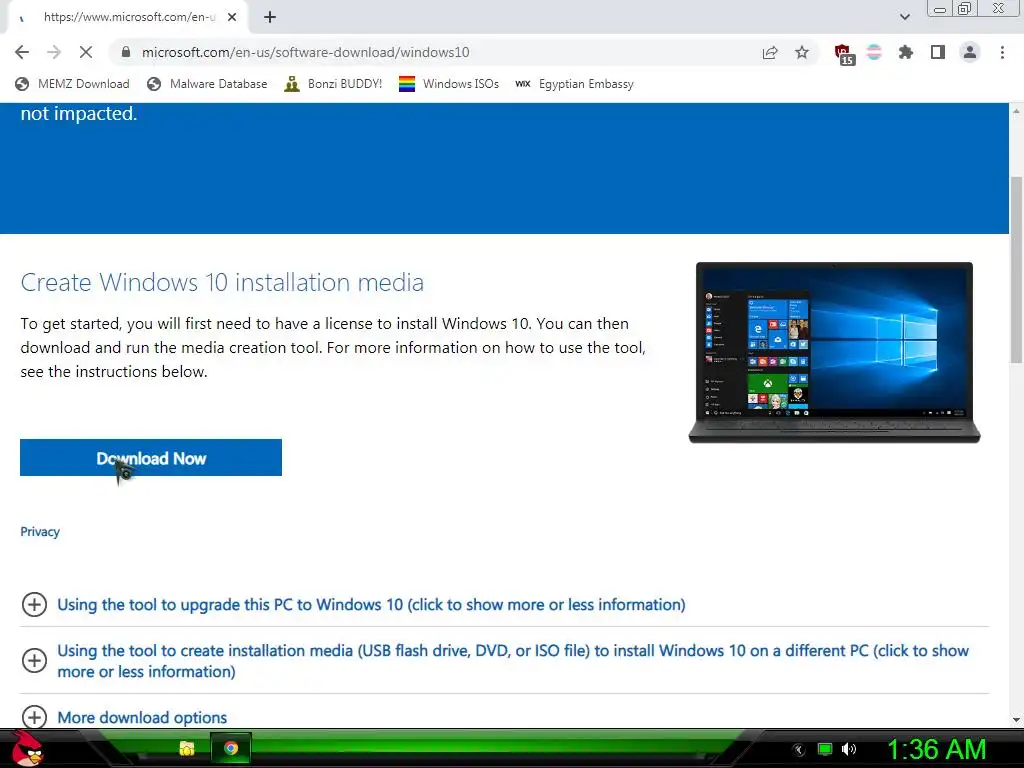Open the Angry Birds start button

pos(29,748)
